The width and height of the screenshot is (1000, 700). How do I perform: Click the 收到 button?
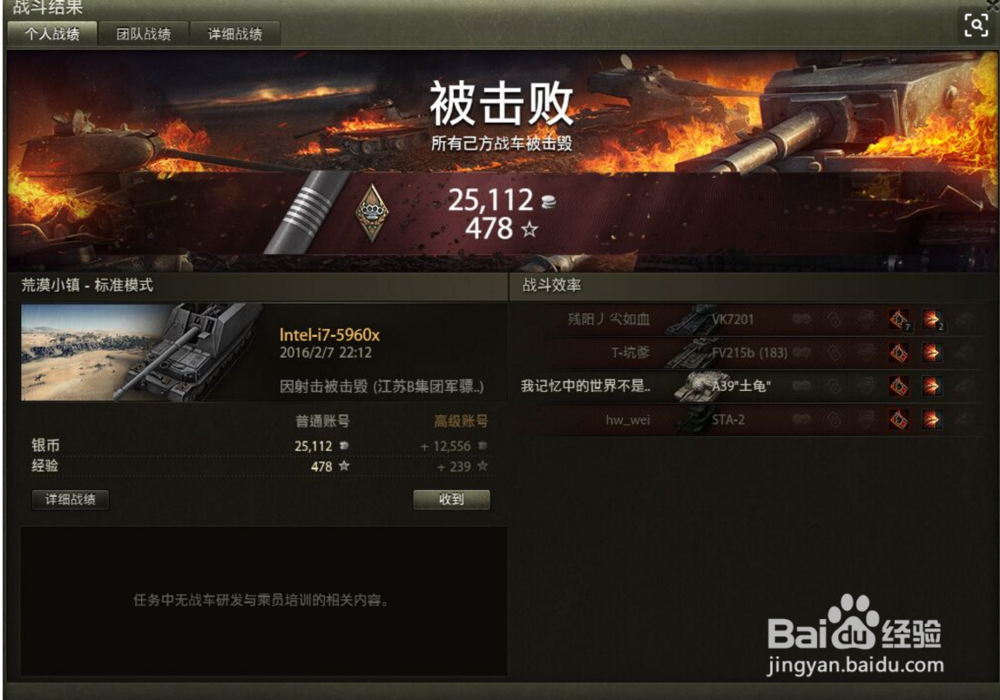point(452,499)
